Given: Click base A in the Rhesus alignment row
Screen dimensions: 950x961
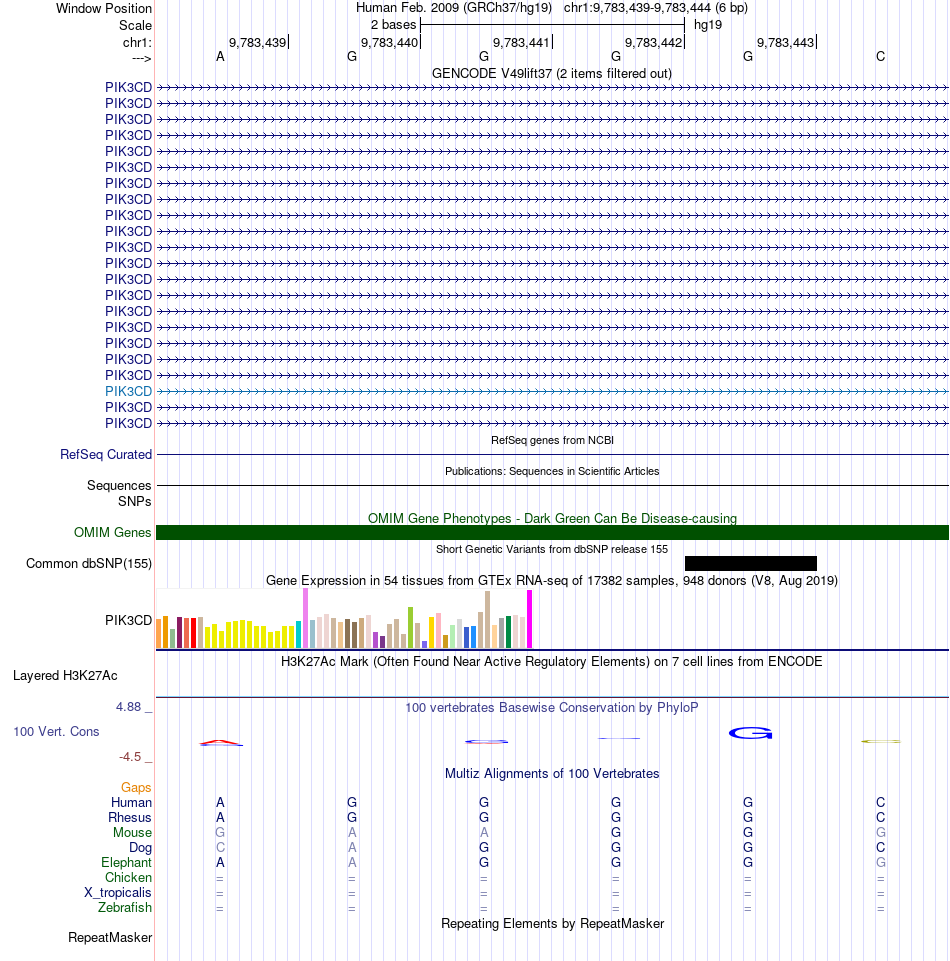Looking at the screenshot, I should (220, 818).
